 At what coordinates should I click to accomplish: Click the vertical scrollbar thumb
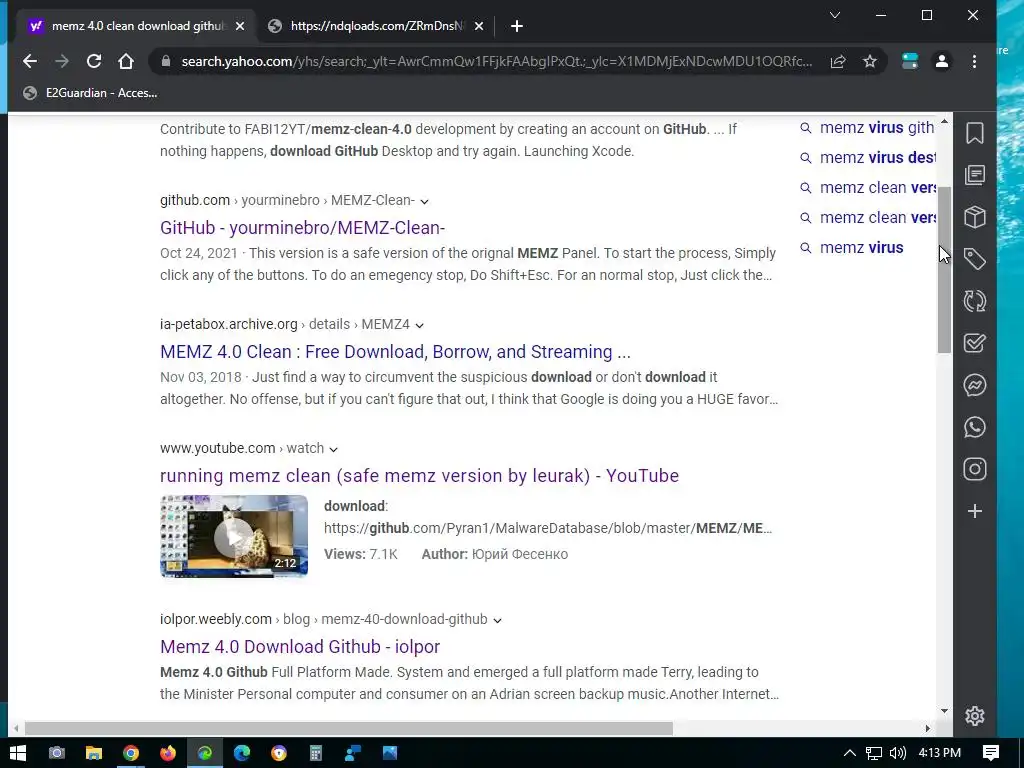(x=944, y=269)
